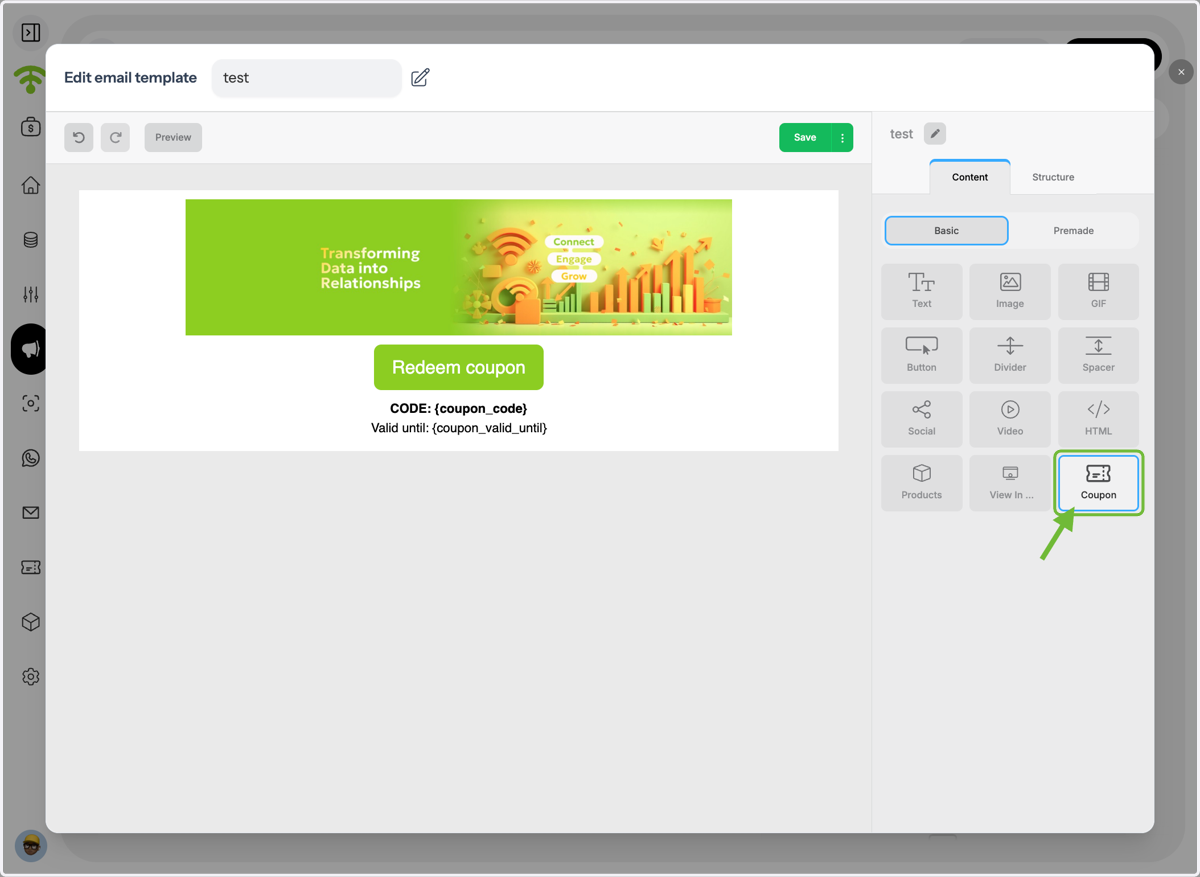Open the settings gear in sidebar
Screen dimensions: 1200x877
[31, 677]
